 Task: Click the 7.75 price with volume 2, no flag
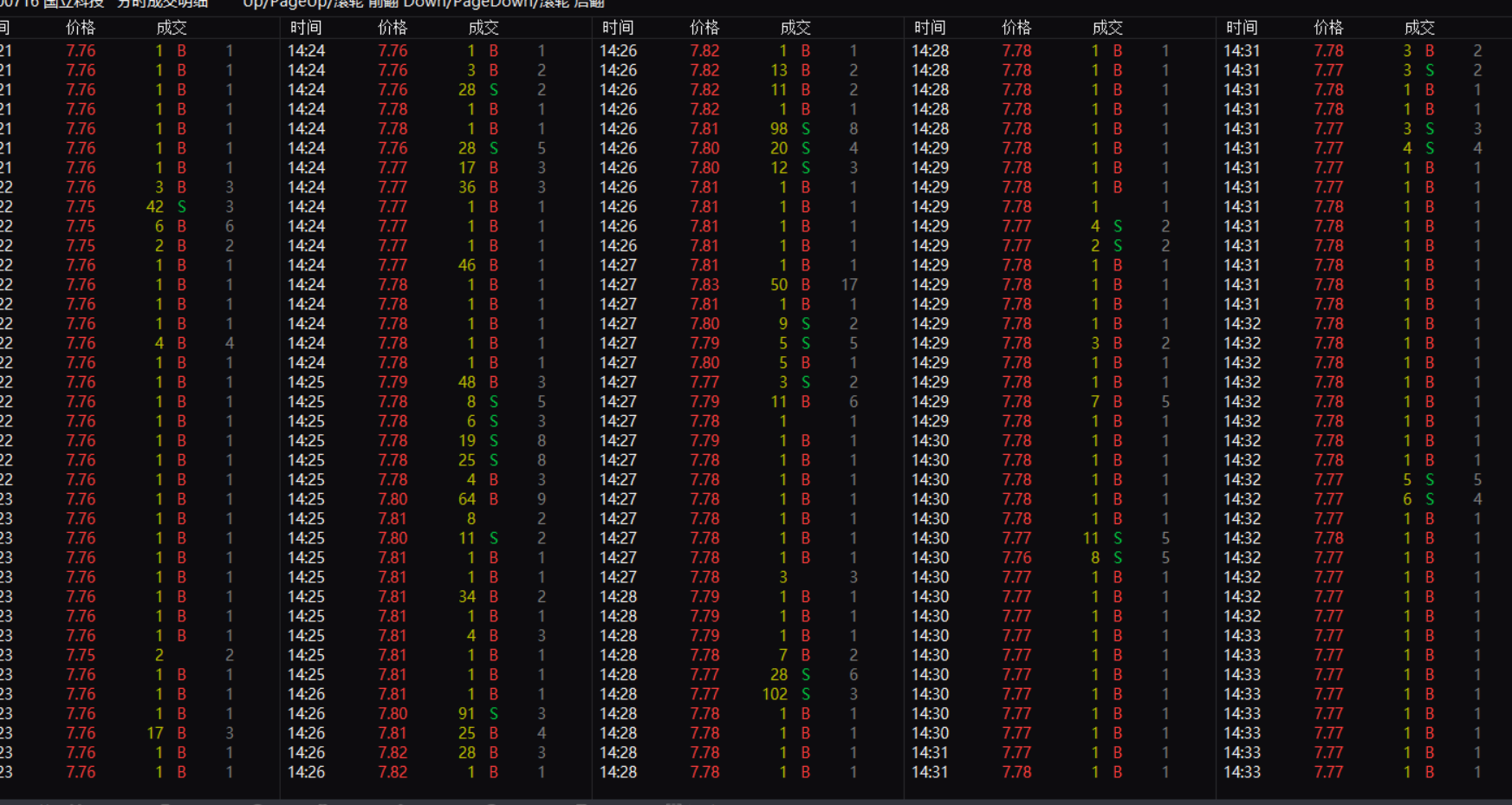pos(81,655)
